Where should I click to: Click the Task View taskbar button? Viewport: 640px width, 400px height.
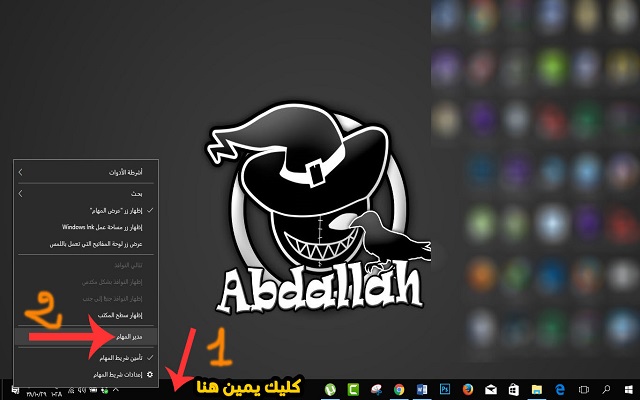tap(581, 389)
